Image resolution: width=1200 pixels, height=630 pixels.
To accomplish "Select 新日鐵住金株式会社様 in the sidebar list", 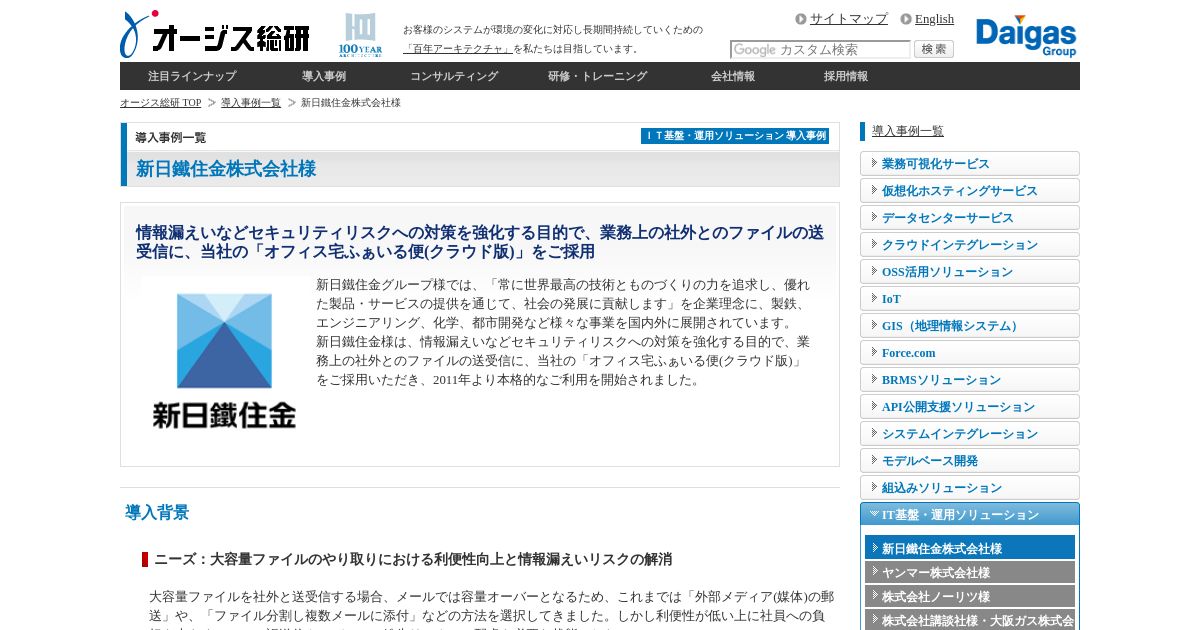I will [x=970, y=548].
